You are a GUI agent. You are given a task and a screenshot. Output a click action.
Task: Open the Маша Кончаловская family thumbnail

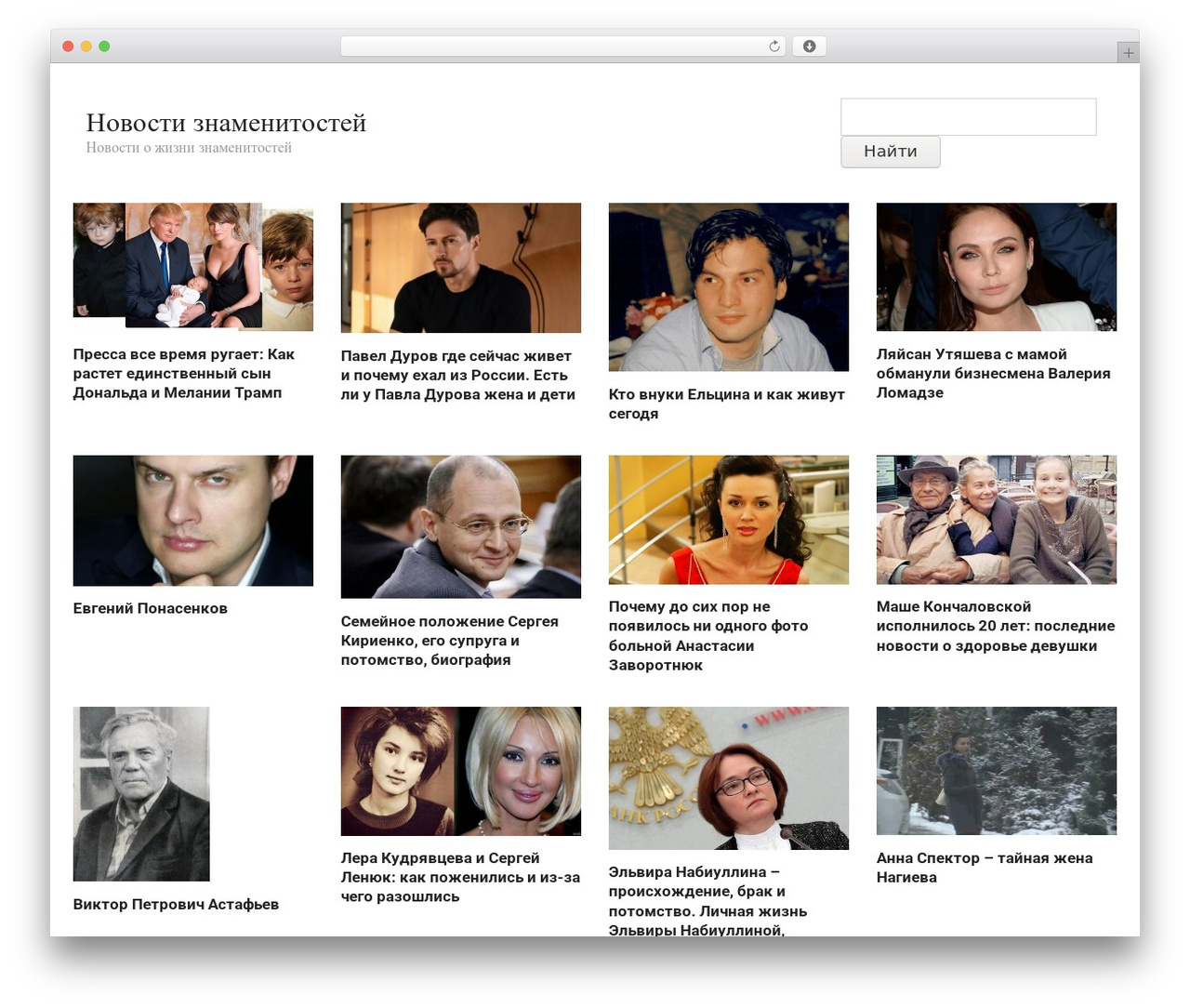pyautogui.click(x=997, y=520)
